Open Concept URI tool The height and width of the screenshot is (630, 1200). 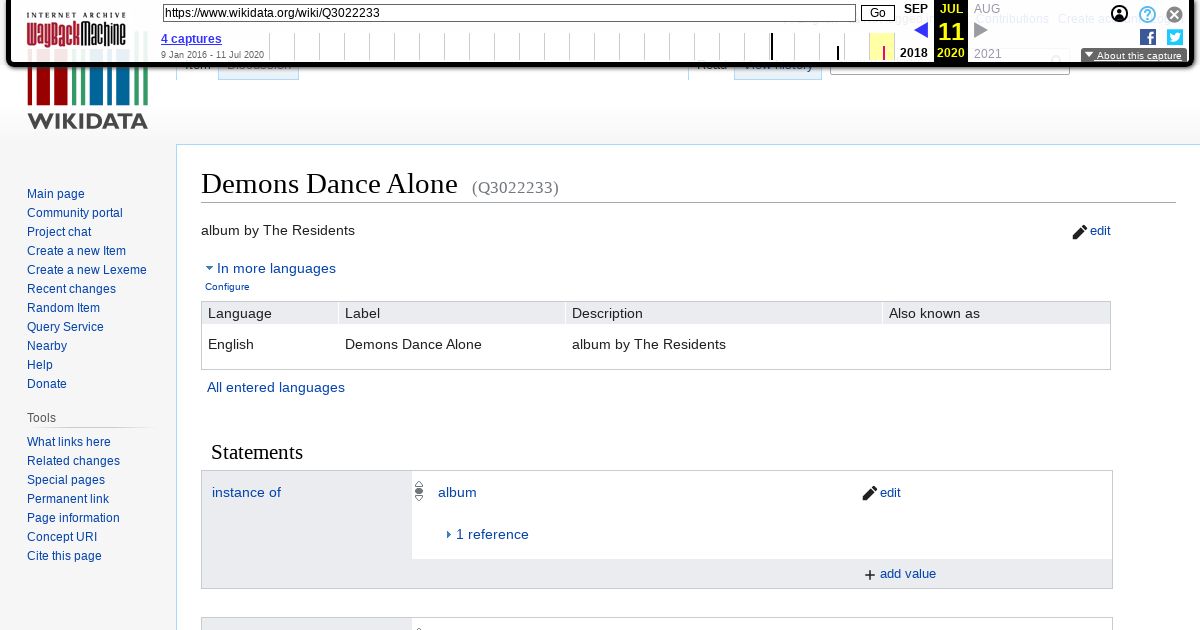62,537
